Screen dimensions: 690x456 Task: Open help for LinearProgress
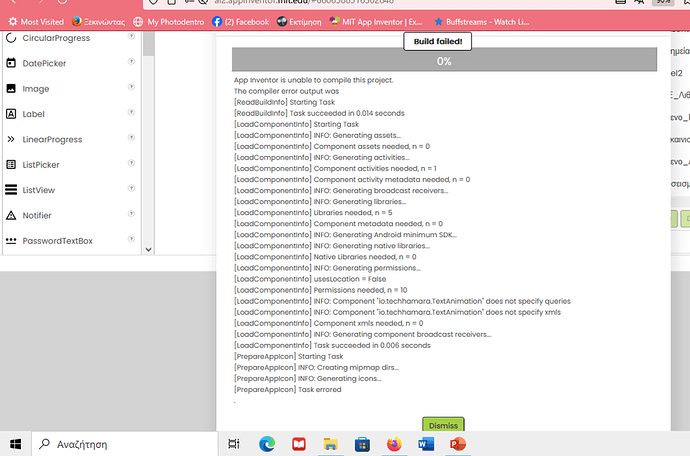tap(131, 138)
